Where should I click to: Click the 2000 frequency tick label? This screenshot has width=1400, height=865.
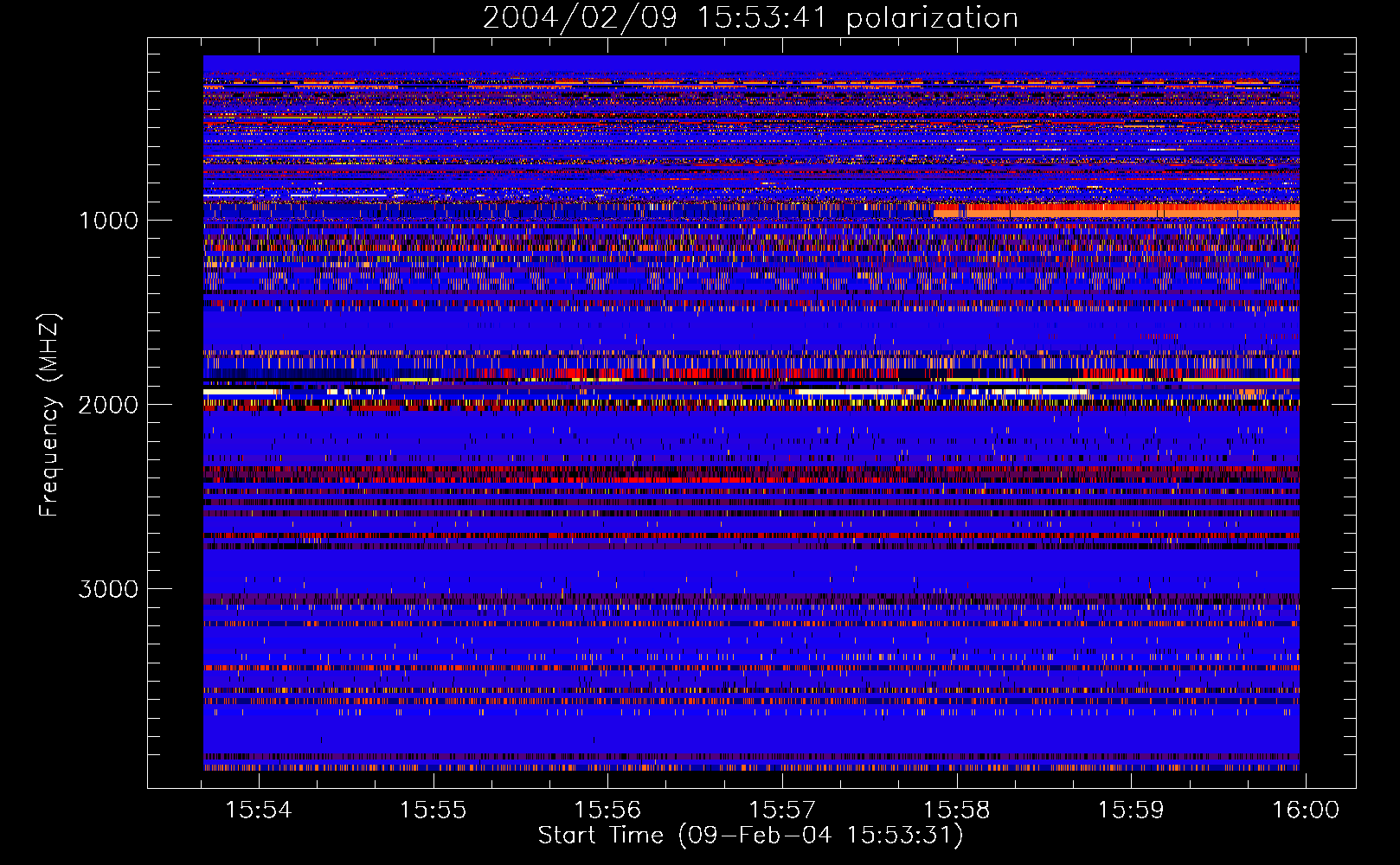[x=108, y=404]
